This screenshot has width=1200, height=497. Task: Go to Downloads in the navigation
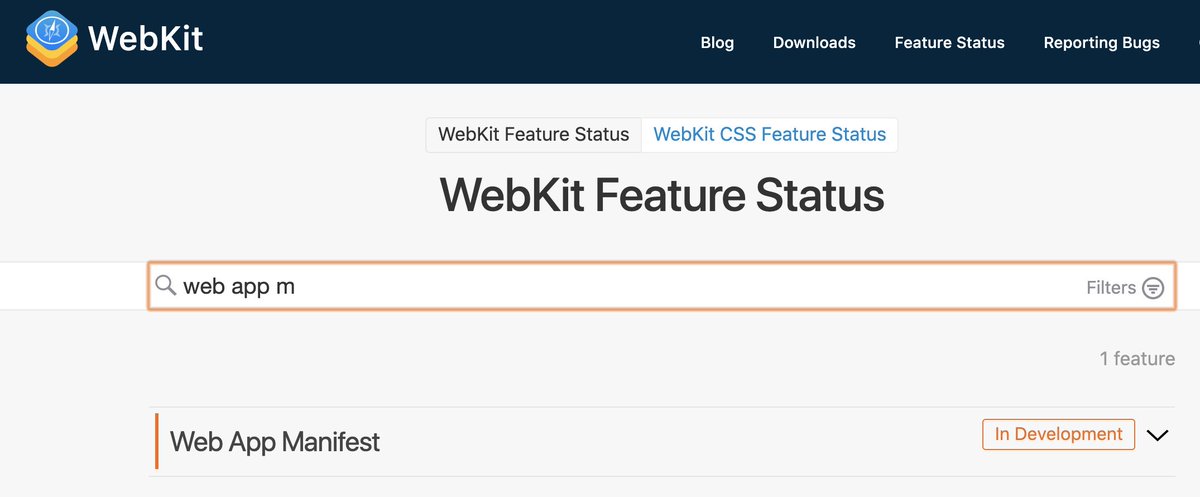[x=814, y=42]
